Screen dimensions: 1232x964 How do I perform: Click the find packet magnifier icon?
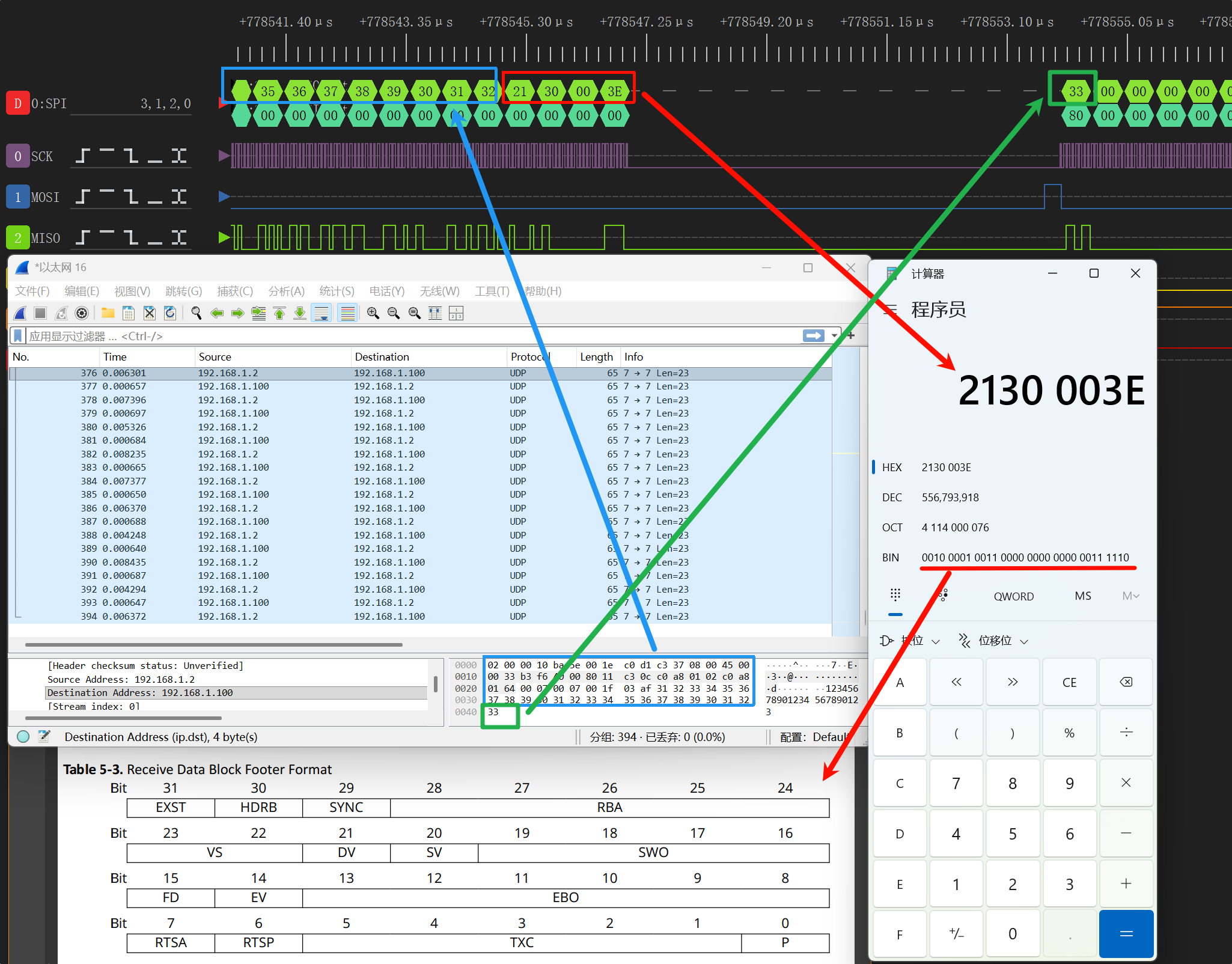coord(196,313)
